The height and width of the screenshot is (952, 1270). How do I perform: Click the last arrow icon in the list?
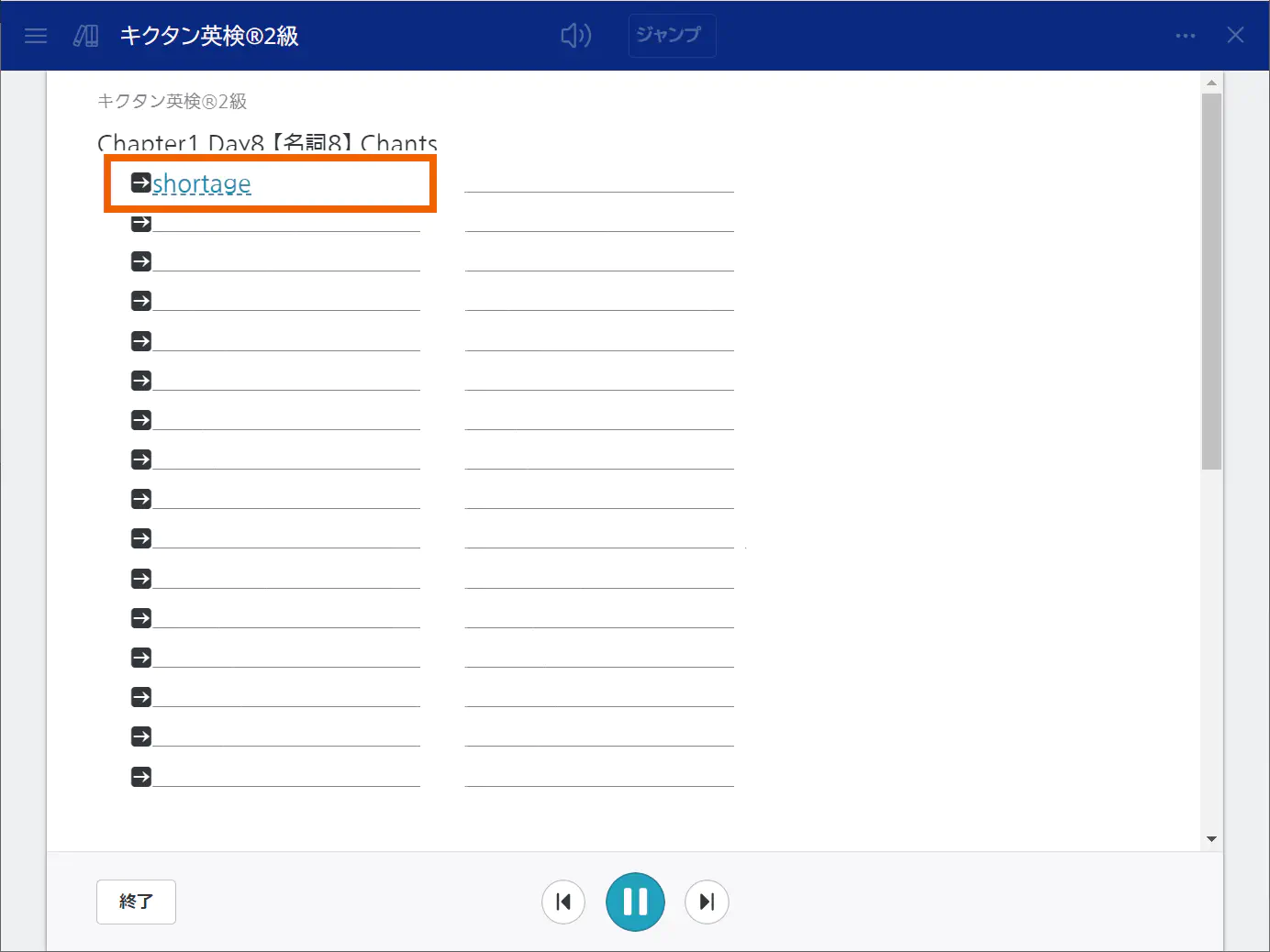click(141, 777)
